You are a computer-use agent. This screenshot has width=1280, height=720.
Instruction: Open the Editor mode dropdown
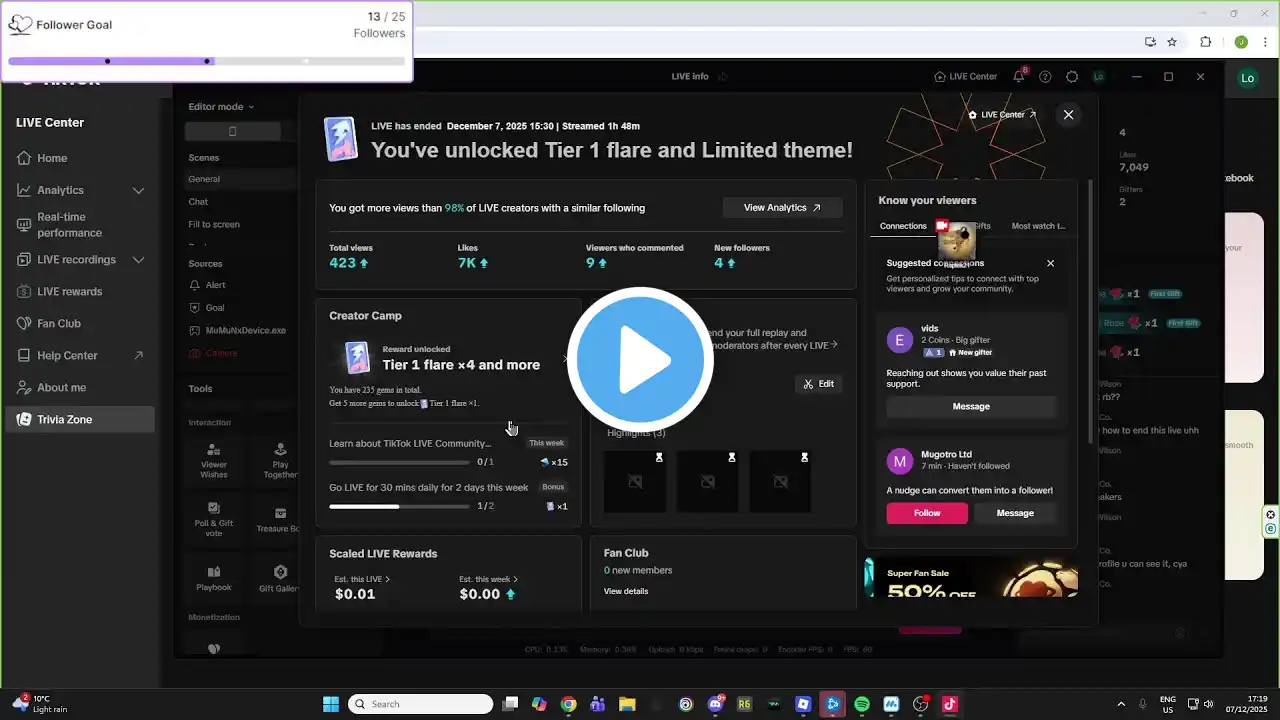click(x=221, y=107)
